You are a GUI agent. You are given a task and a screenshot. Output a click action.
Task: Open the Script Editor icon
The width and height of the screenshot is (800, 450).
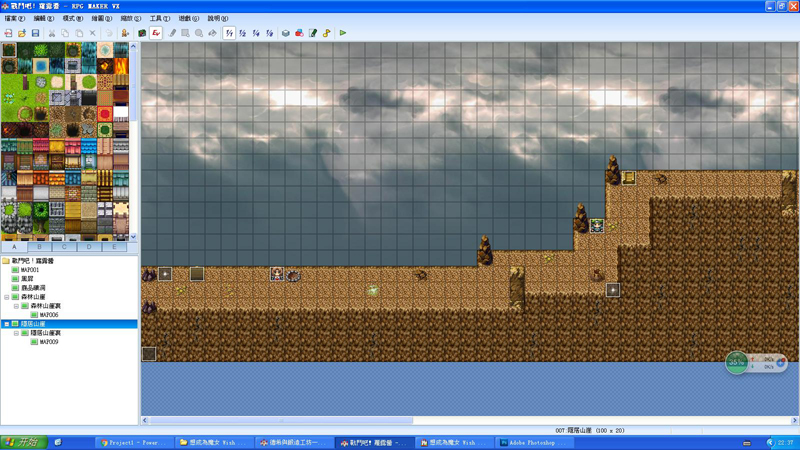(313, 33)
